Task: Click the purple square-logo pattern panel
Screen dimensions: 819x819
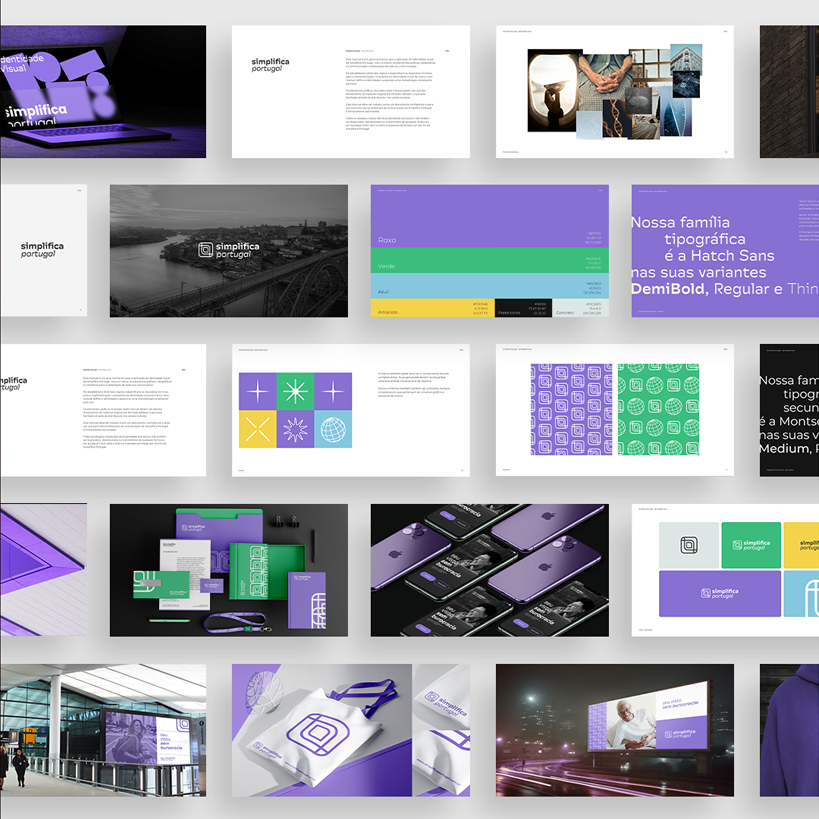Action: click(x=571, y=410)
